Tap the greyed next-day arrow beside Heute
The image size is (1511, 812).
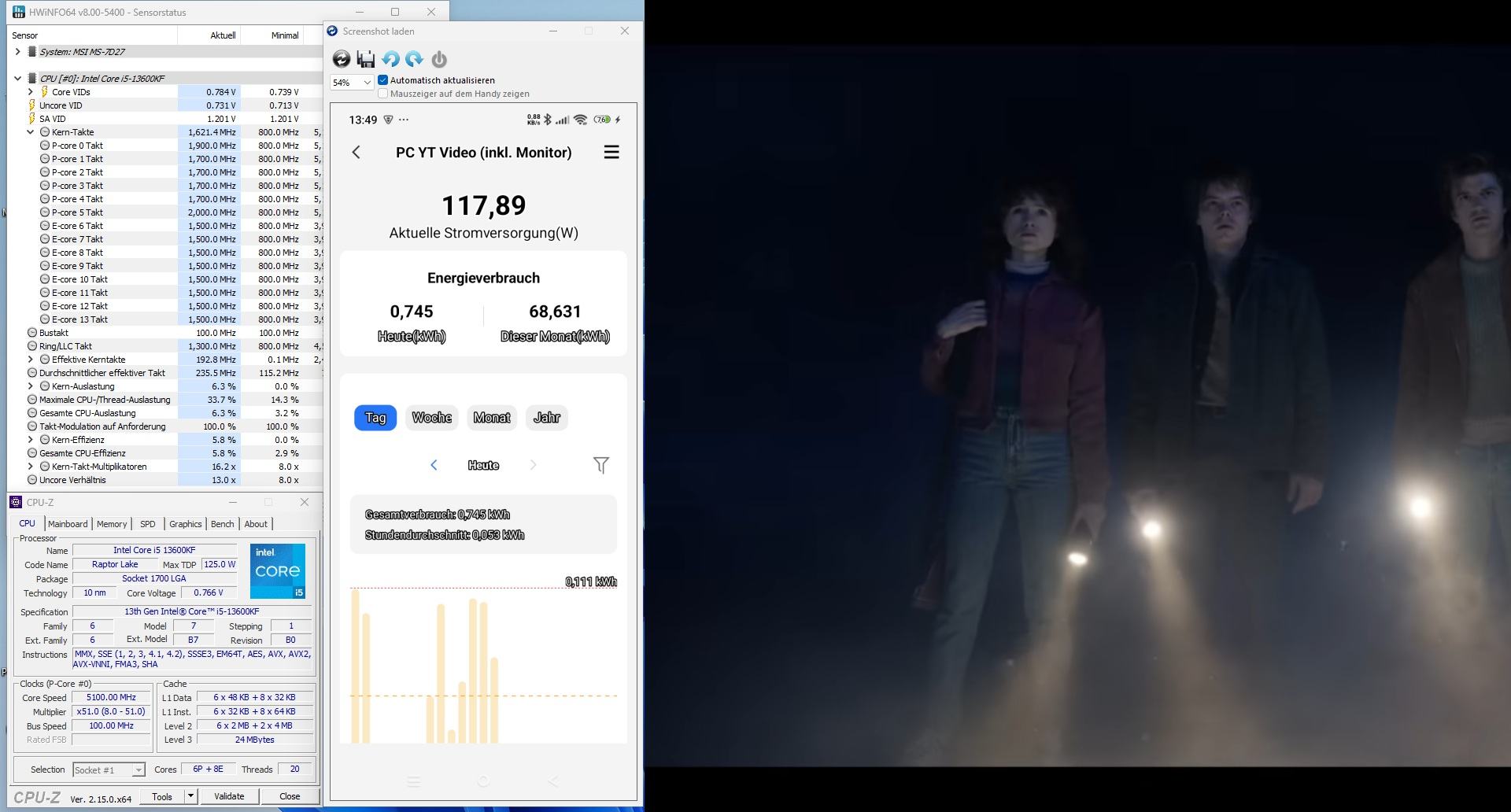(x=533, y=465)
